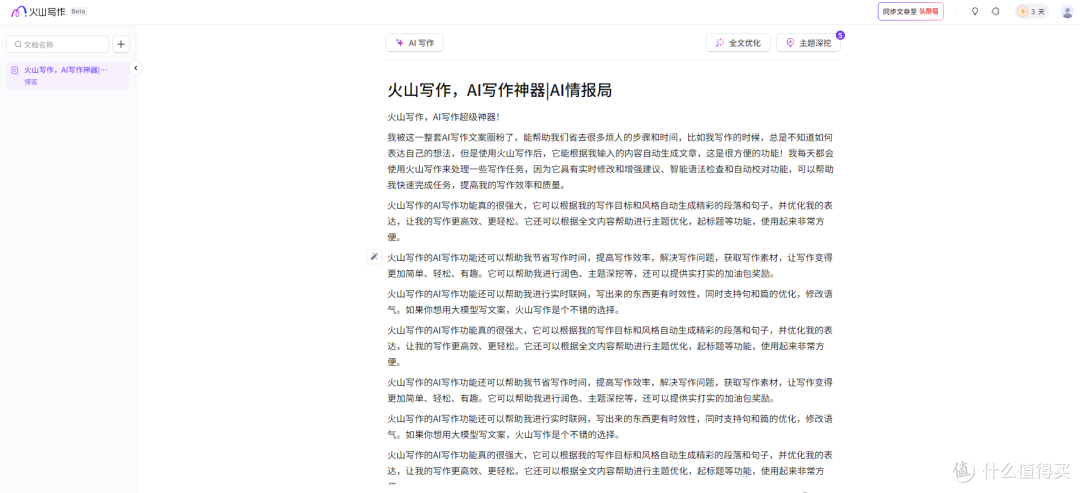This screenshot has width=1080, height=493.
Task: Focus the 文档名称 search field
Action: [x=58, y=44]
